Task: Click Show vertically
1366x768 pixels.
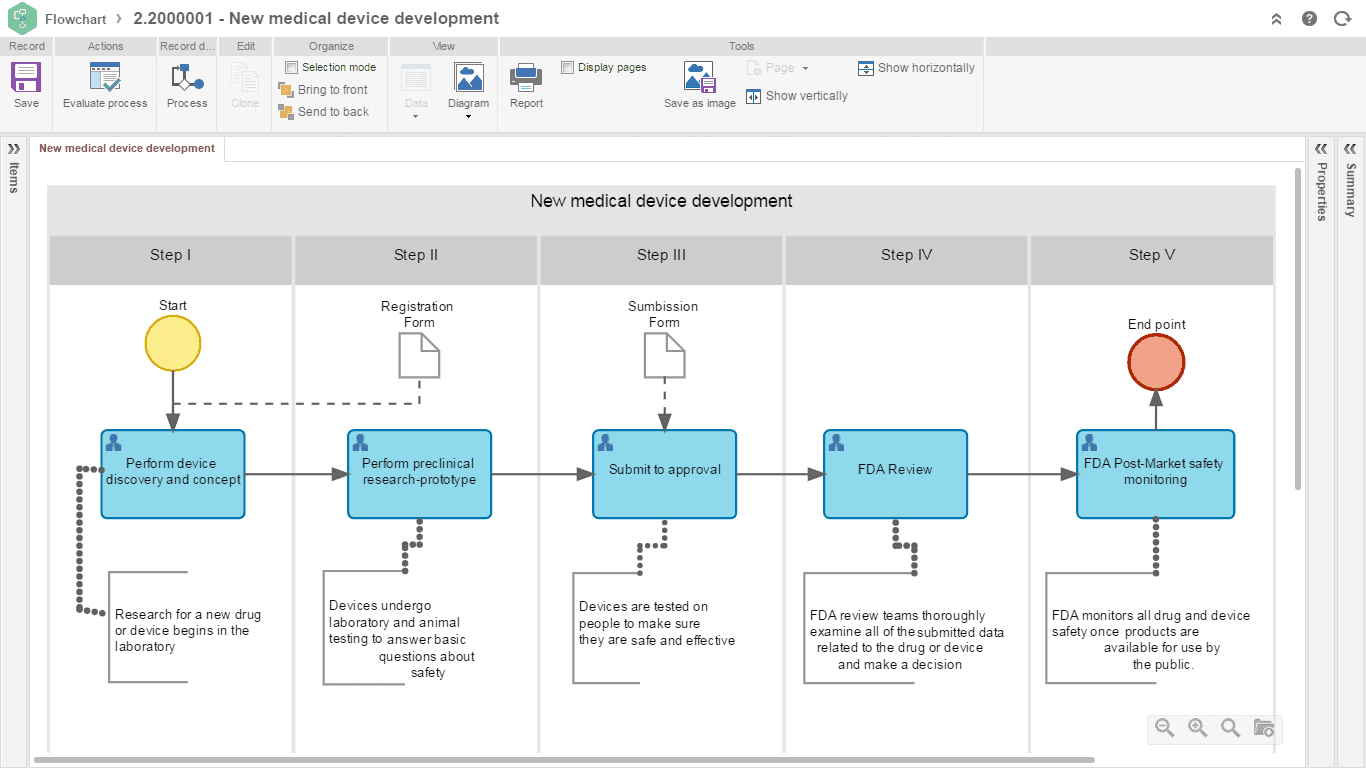Action: coord(797,96)
